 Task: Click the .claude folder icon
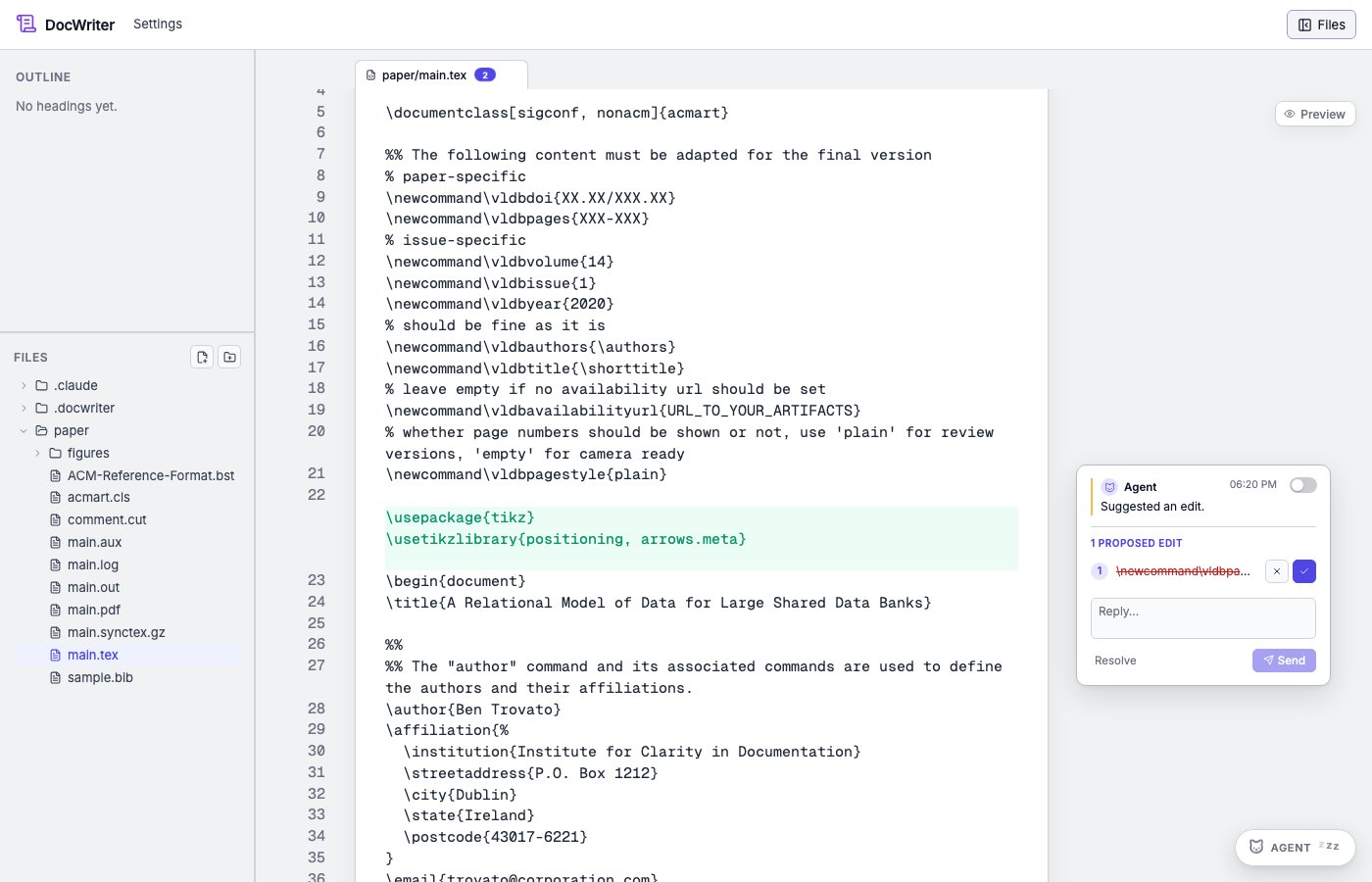coord(42,385)
